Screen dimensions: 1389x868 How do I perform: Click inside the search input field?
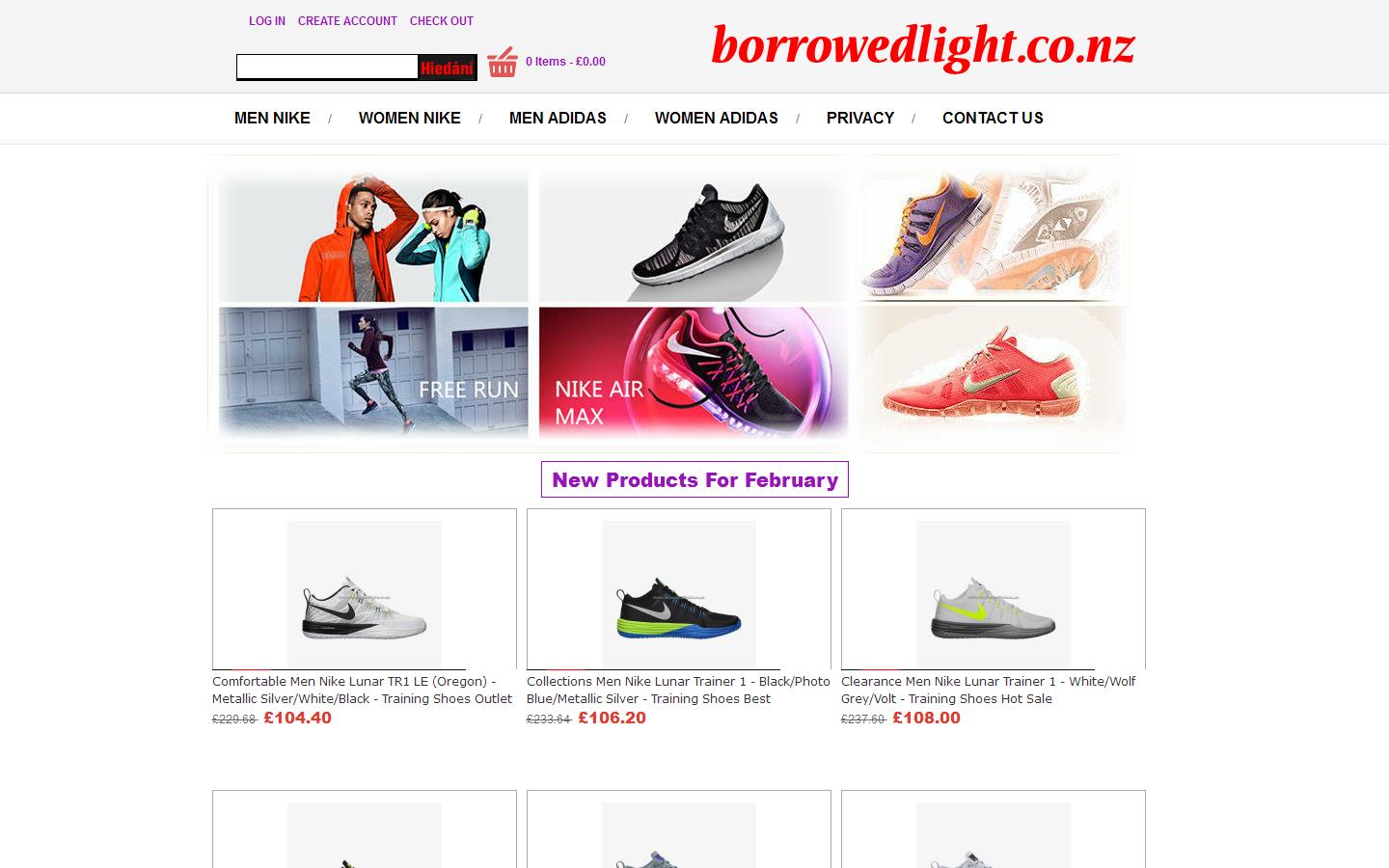click(327, 67)
